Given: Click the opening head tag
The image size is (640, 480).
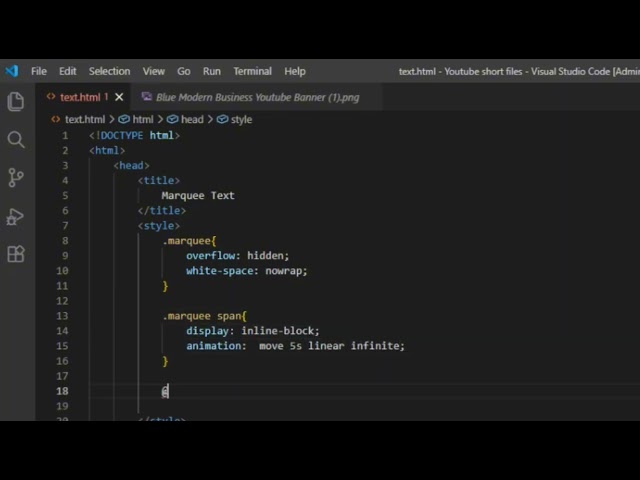Looking at the screenshot, I should (131, 166).
